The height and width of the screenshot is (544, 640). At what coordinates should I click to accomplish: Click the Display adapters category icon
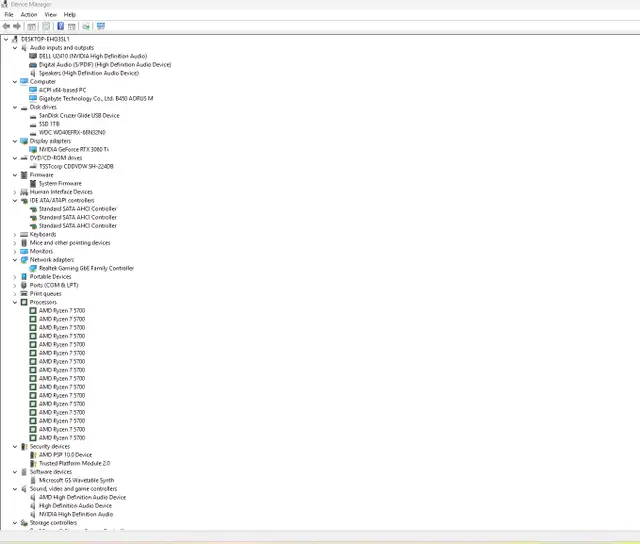24,141
